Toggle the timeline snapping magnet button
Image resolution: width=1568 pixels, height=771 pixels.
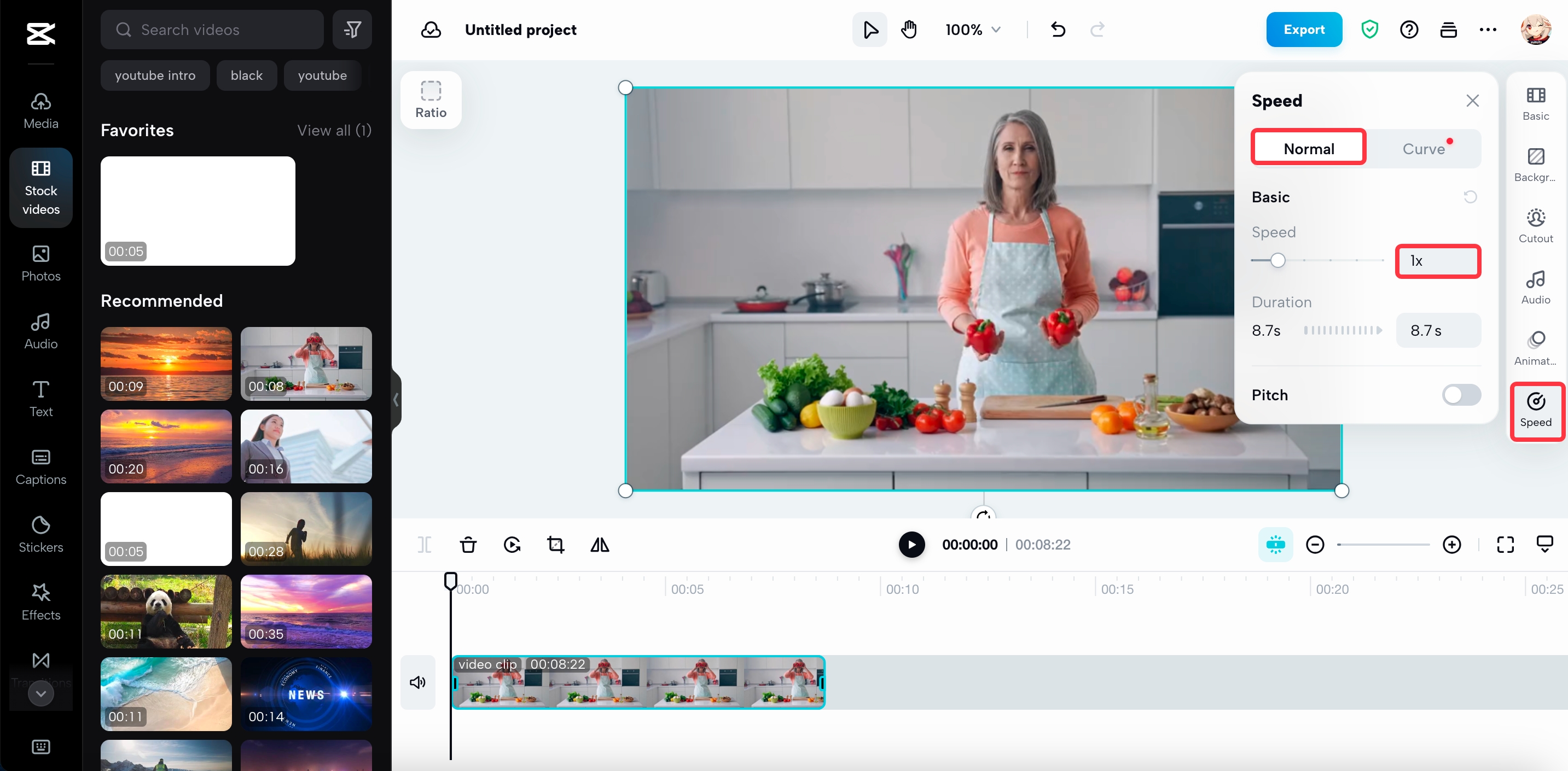pos(1275,544)
